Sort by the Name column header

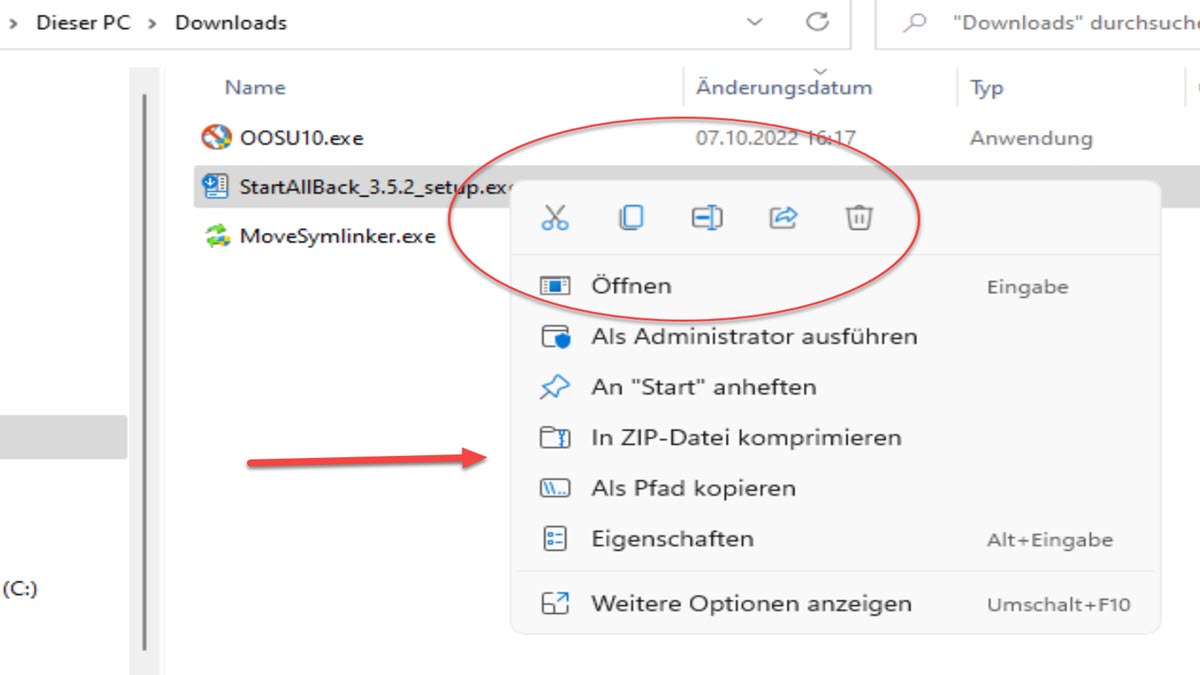[255, 88]
